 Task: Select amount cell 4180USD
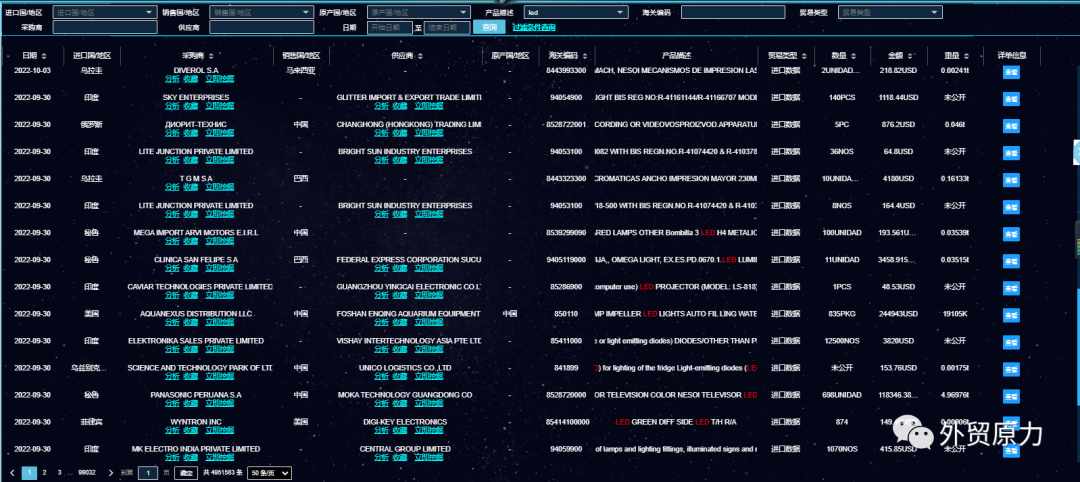point(898,178)
